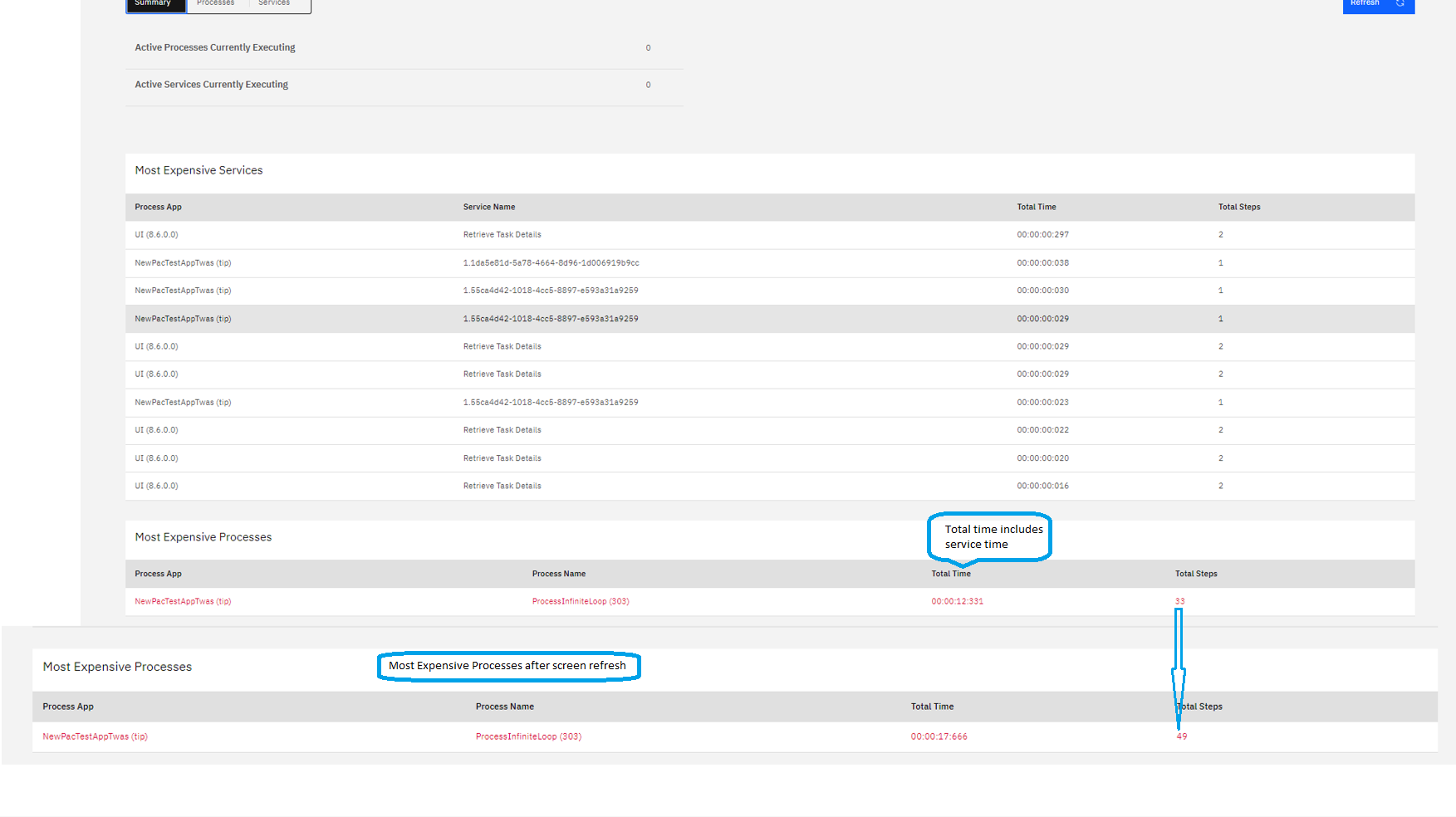Click the Active Processes Currently Executing count 0
Viewport: 1456px width, 817px height.
coord(649,48)
